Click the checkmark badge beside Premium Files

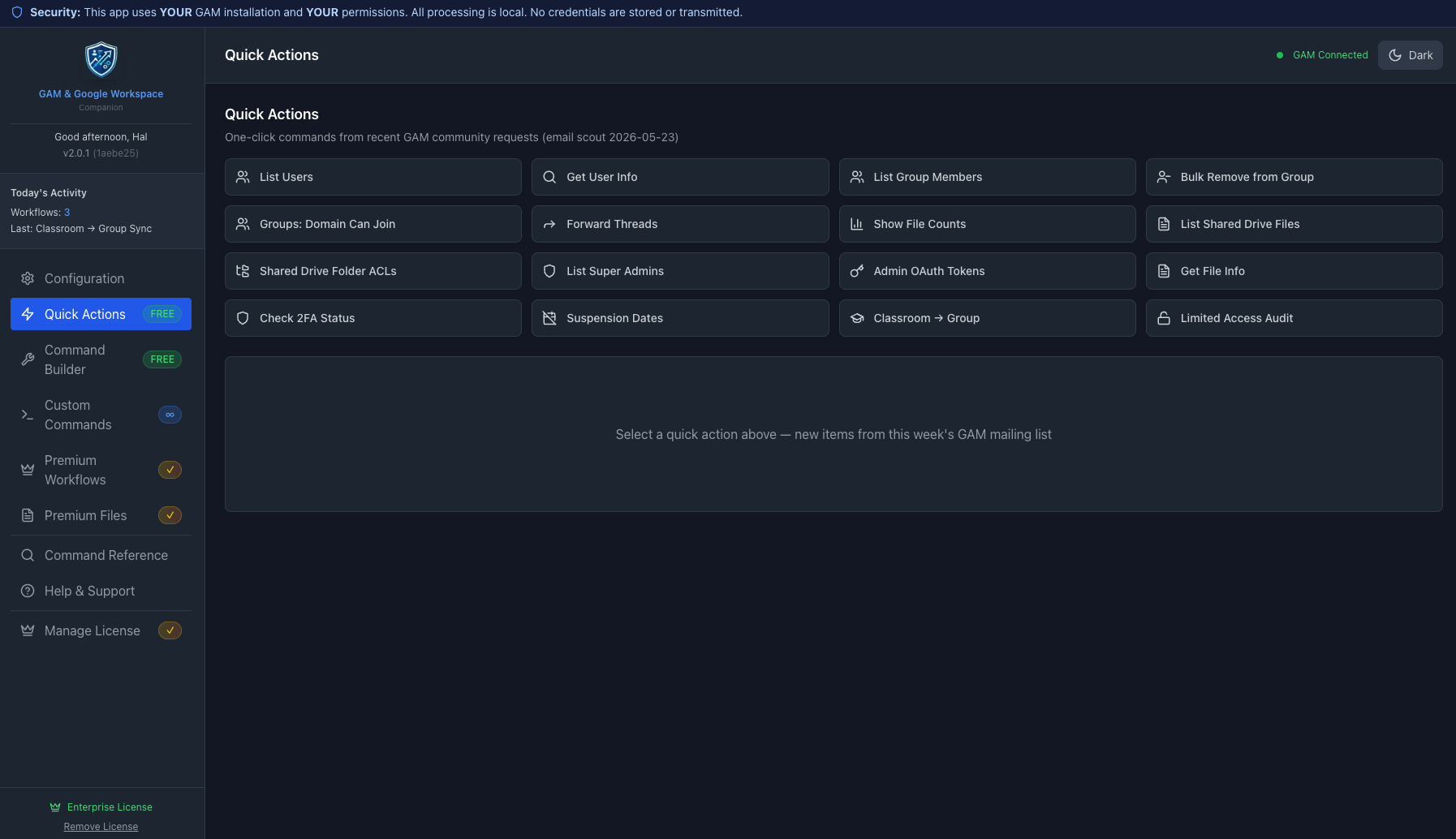[x=170, y=515]
